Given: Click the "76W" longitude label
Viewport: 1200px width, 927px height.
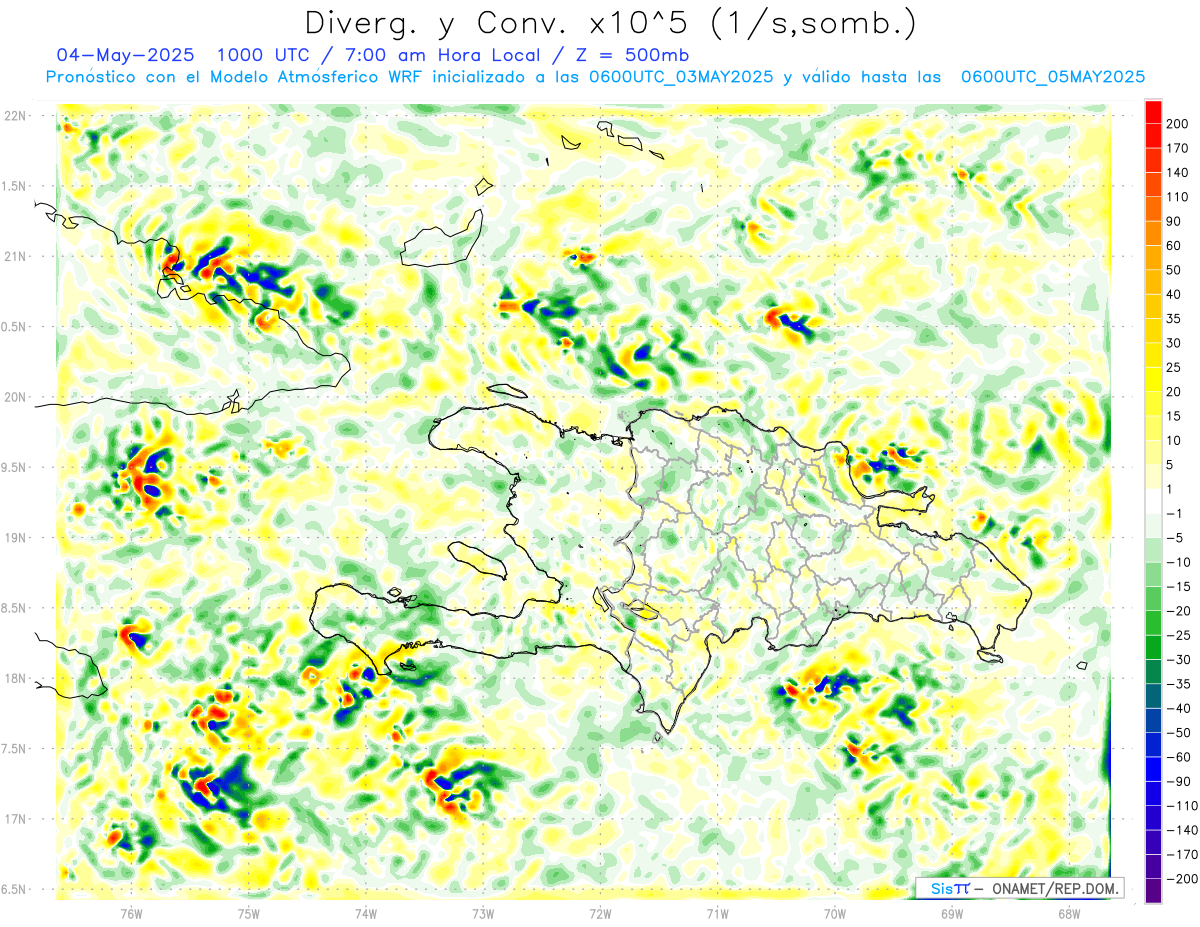Looking at the screenshot, I should (131, 913).
